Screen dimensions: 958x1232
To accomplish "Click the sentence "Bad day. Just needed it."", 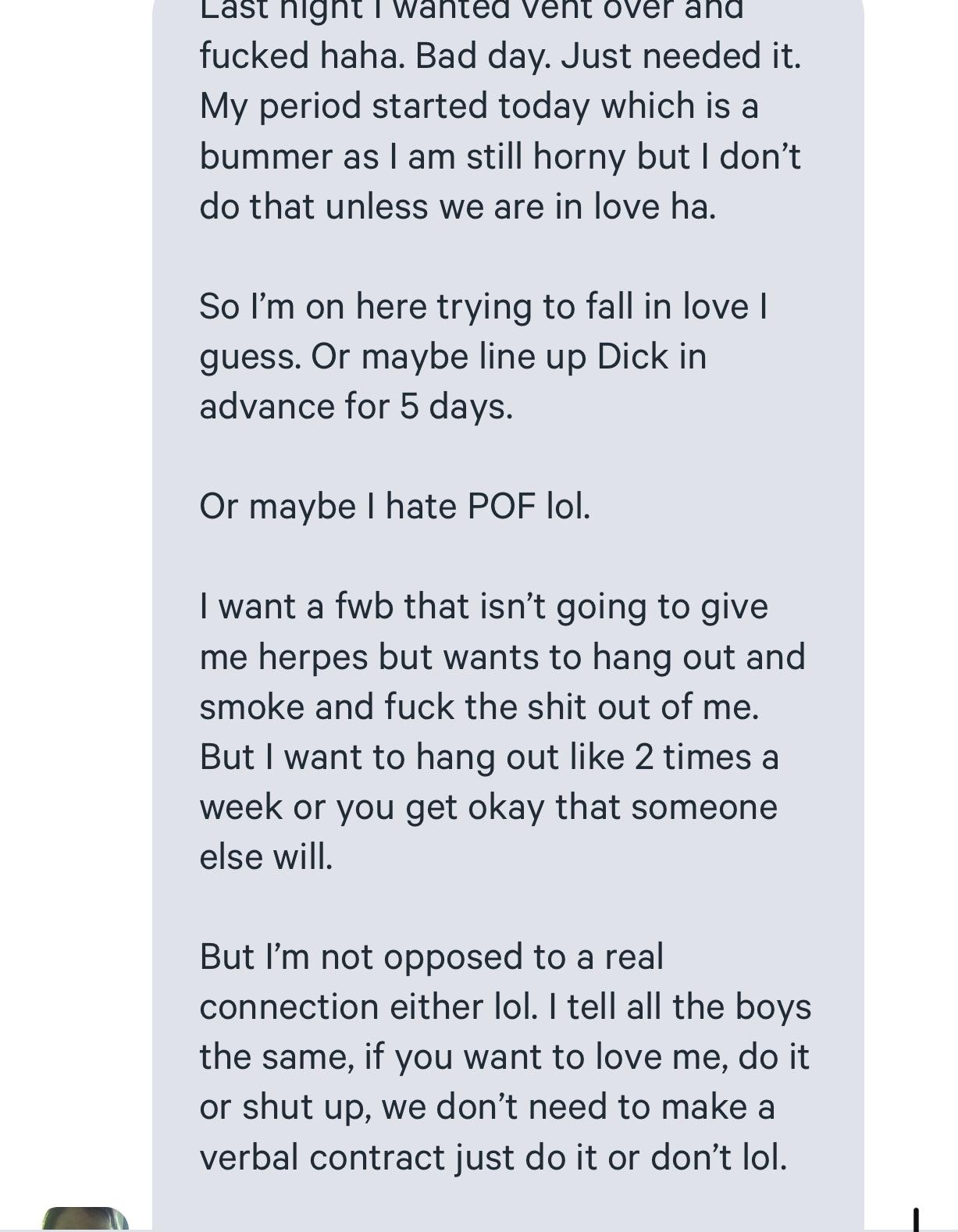I will coord(608,55).
